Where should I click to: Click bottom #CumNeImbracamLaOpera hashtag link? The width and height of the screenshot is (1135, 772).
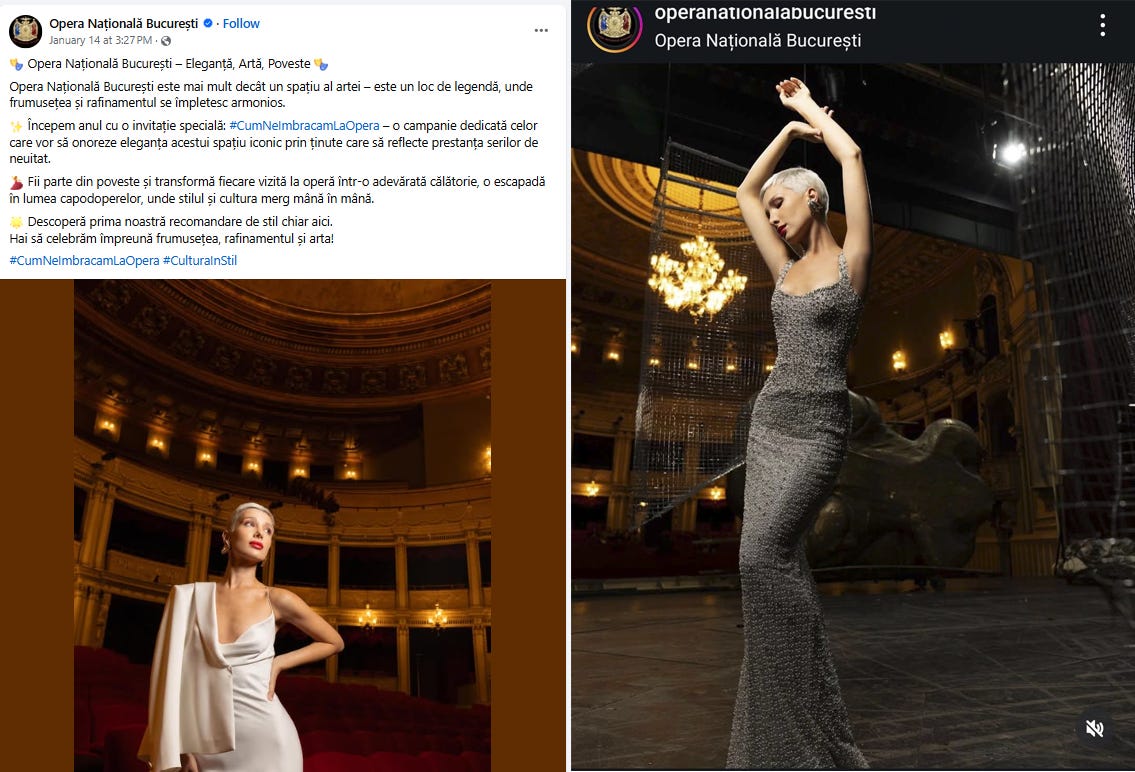(x=85, y=260)
